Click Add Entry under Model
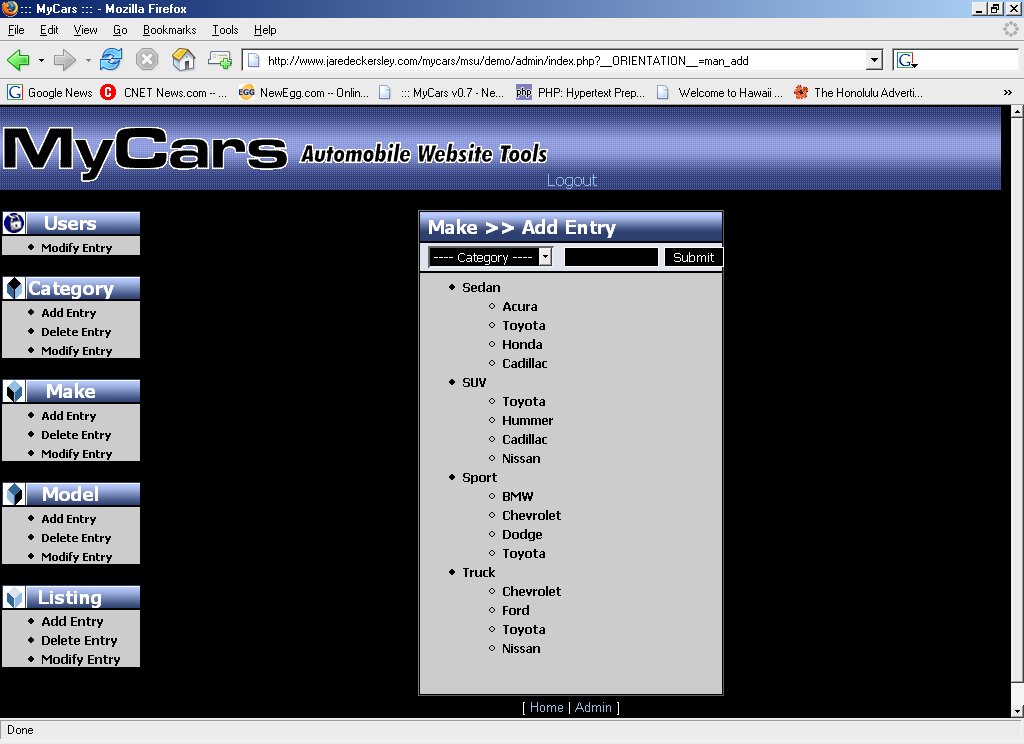1024x744 pixels. [69, 519]
